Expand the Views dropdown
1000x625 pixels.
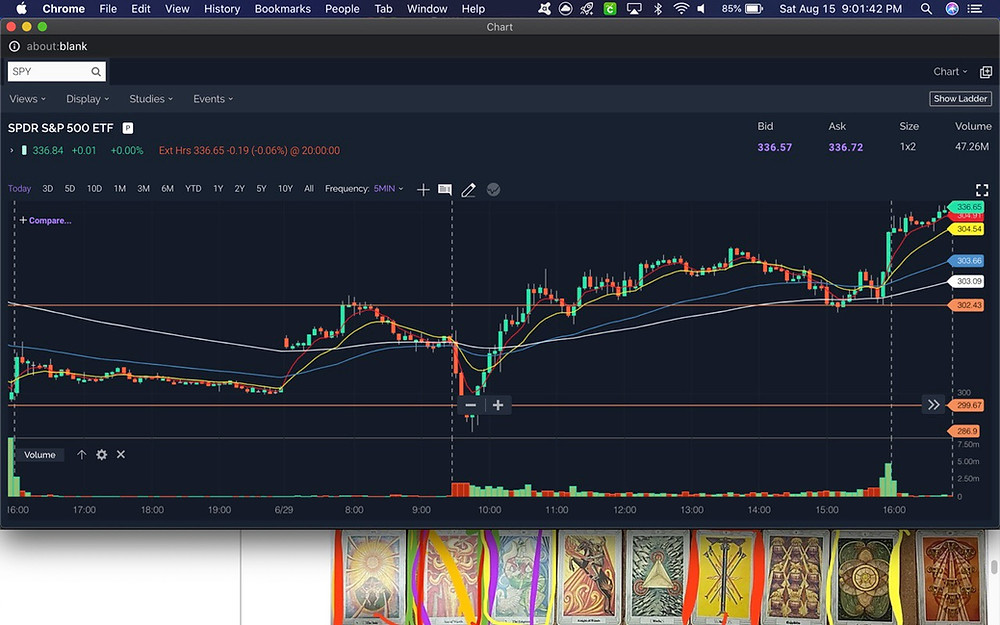[x=27, y=99]
